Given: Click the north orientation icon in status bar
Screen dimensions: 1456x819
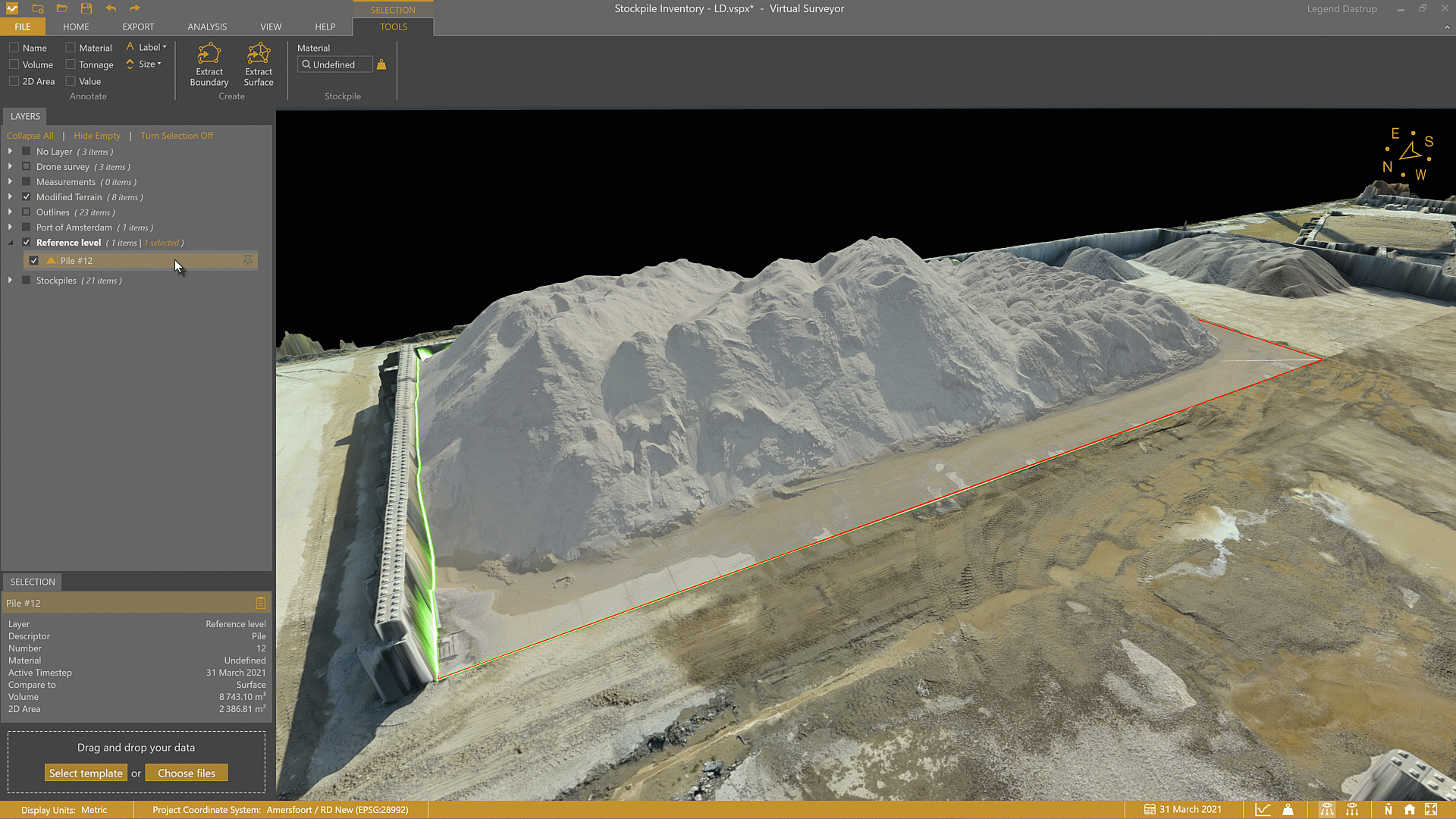Looking at the screenshot, I should (x=1389, y=809).
